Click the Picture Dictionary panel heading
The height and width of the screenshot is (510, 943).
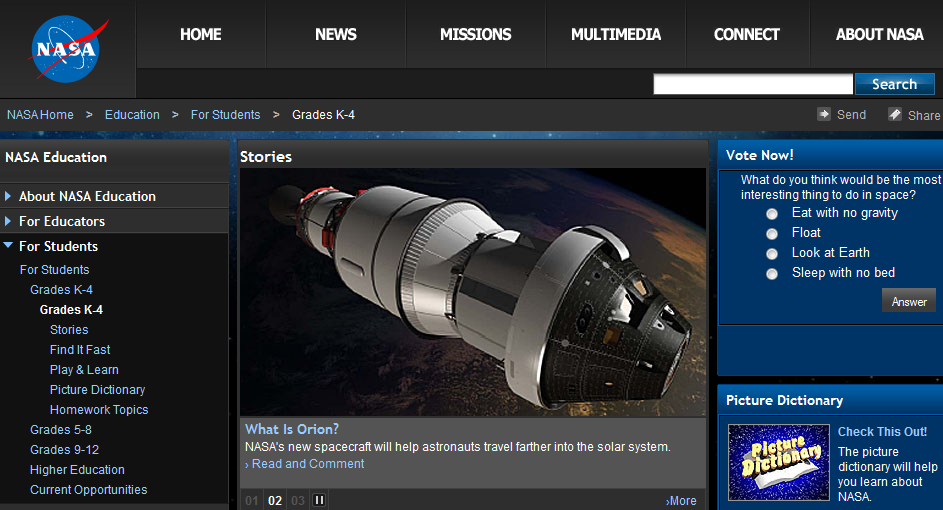[784, 400]
